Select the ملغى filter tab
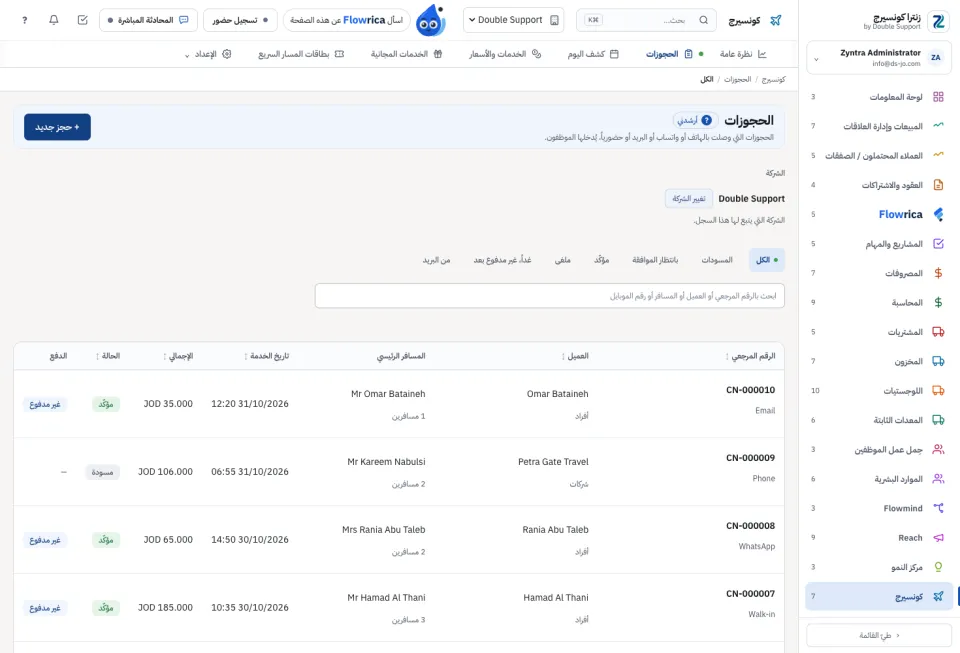The width and height of the screenshot is (960, 653). point(562,260)
